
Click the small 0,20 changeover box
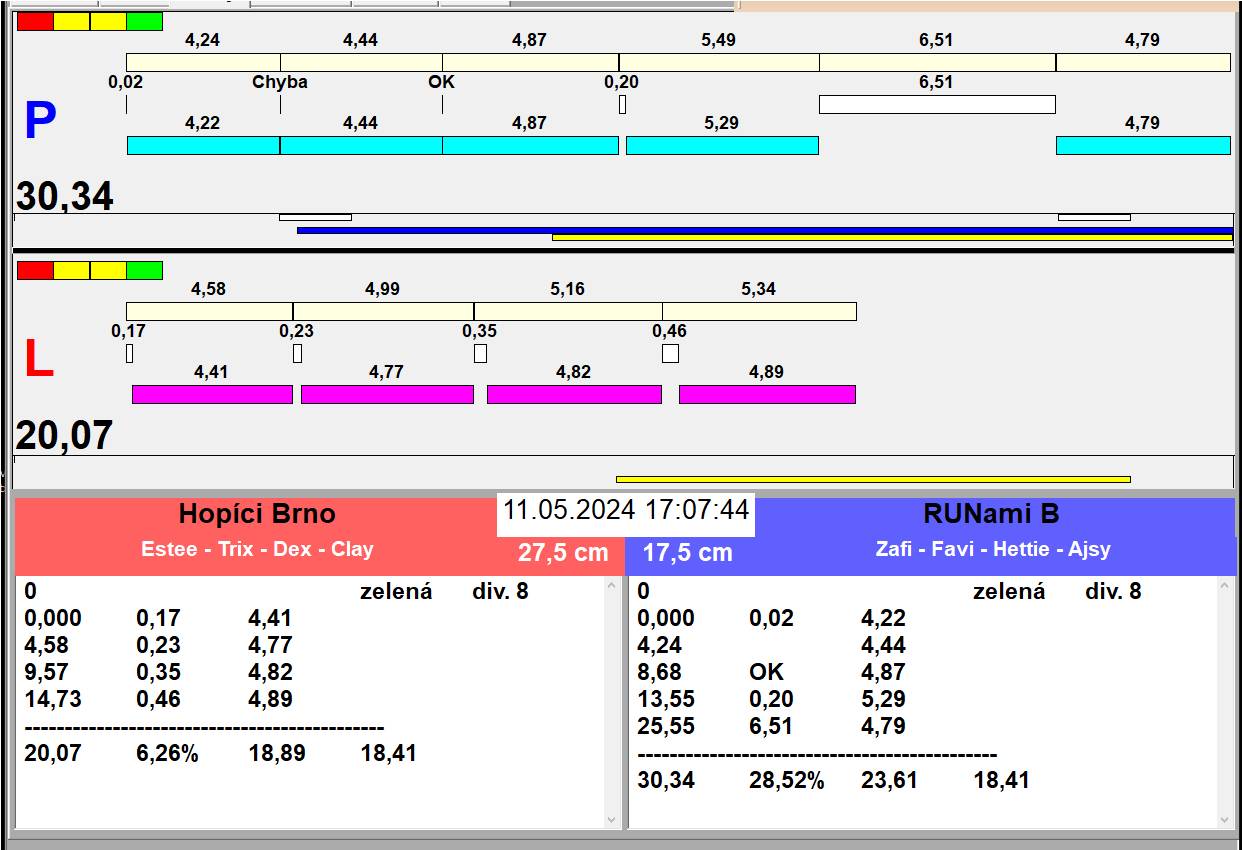click(622, 104)
